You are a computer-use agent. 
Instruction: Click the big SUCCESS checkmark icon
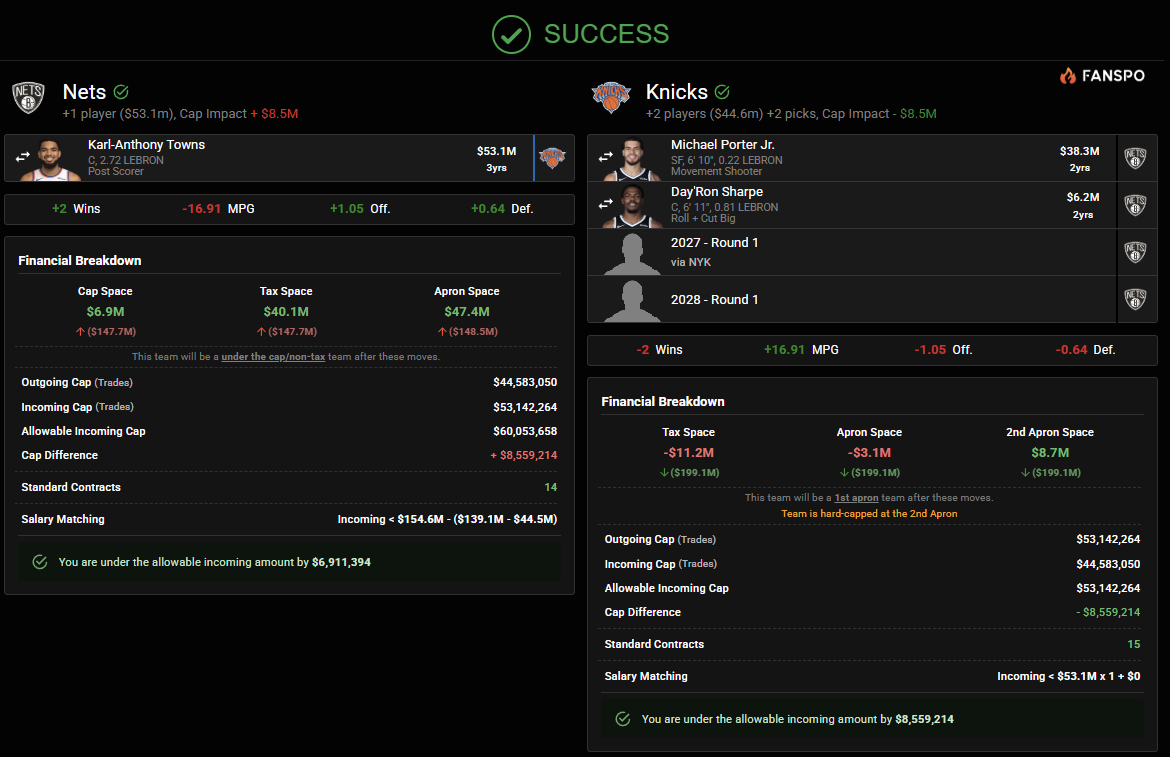[511, 34]
